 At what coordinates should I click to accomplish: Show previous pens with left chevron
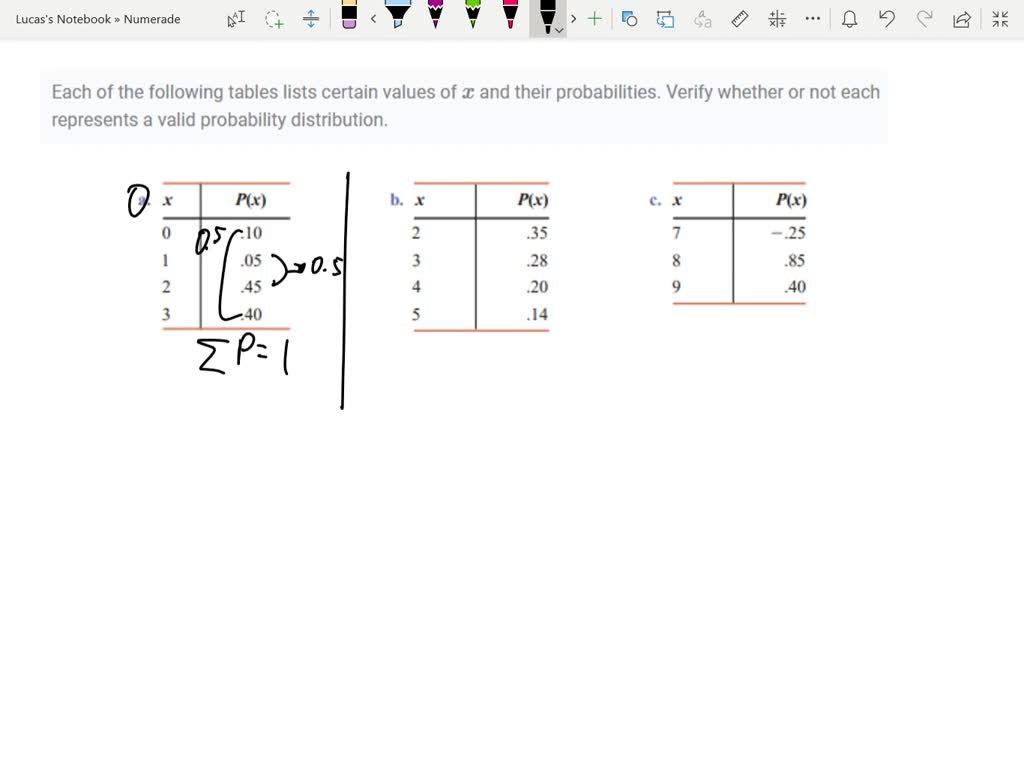coord(374,19)
